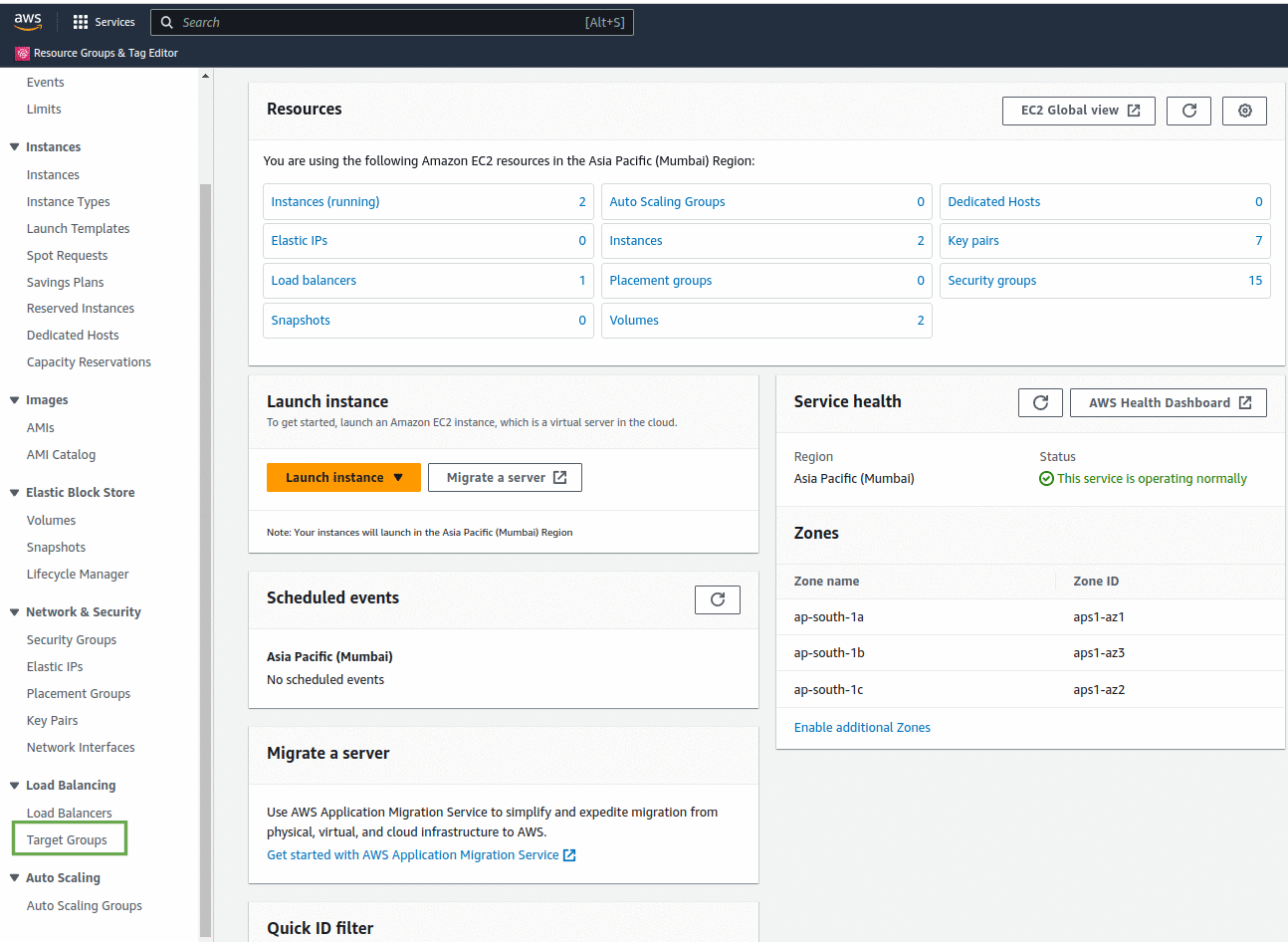
Task: Open Launch Templates in the sidebar
Action: coord(78,228)
